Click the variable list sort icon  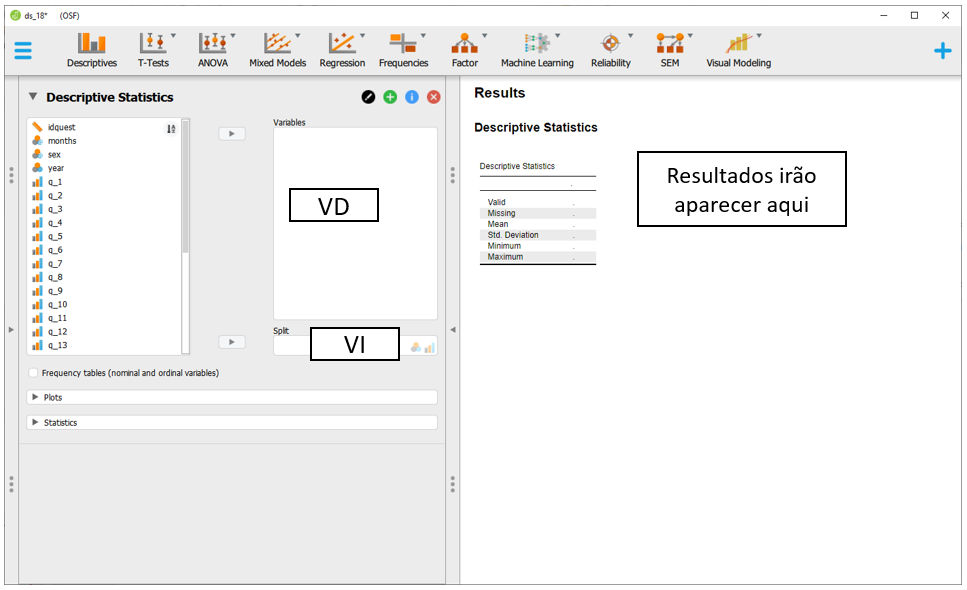tap(171, 128)
